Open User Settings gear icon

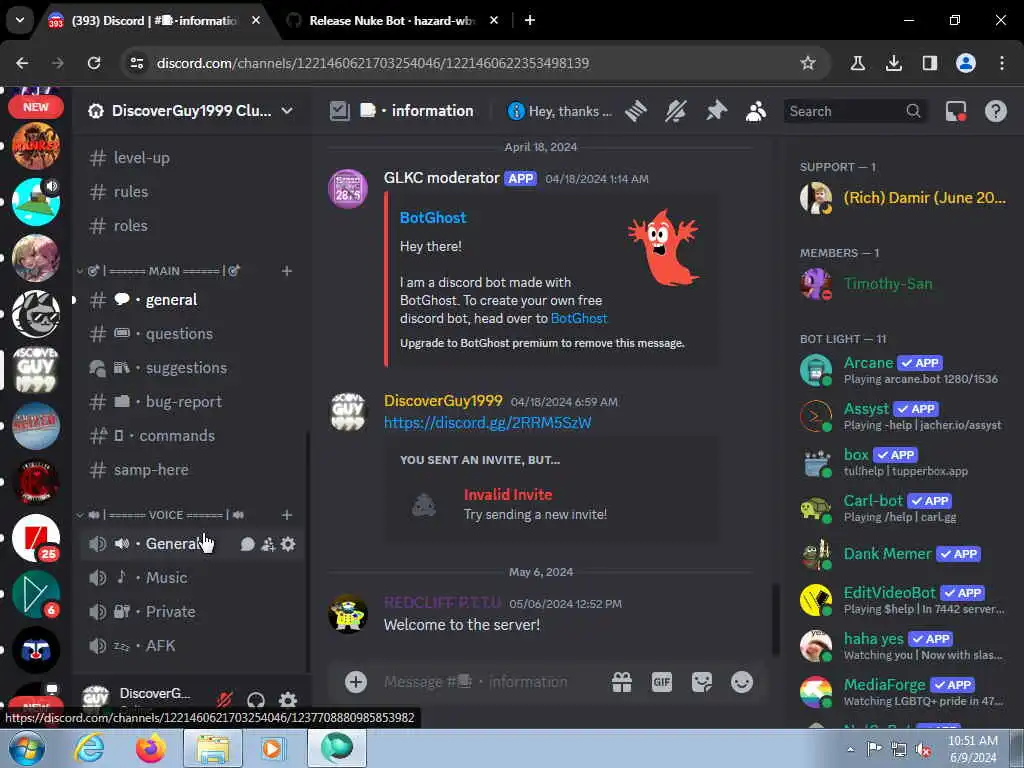point(288,700)
